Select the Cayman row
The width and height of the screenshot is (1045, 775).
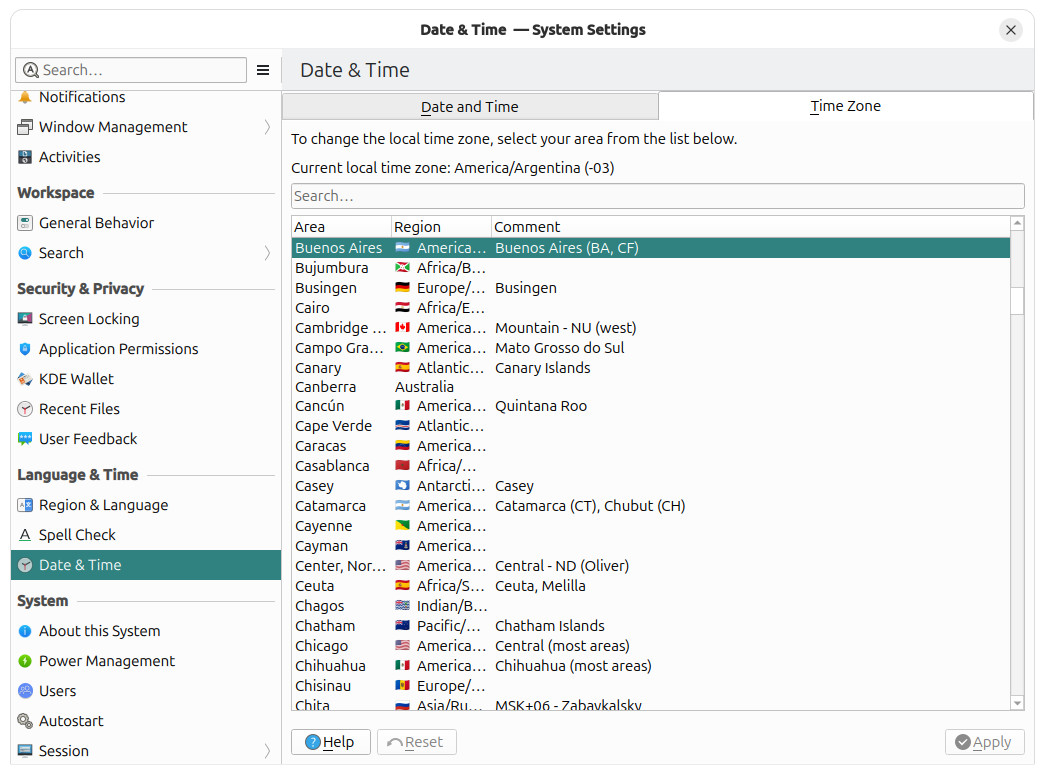click(650, 545)
